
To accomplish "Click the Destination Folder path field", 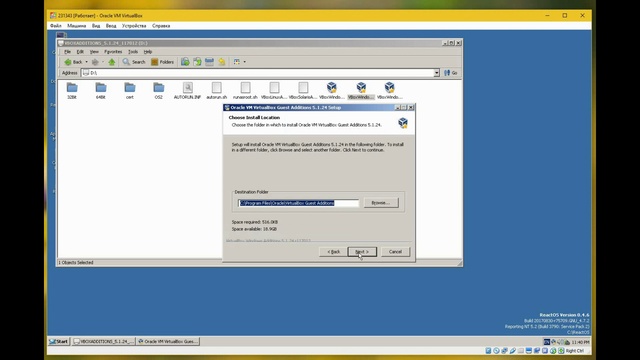I will [298, 203].
